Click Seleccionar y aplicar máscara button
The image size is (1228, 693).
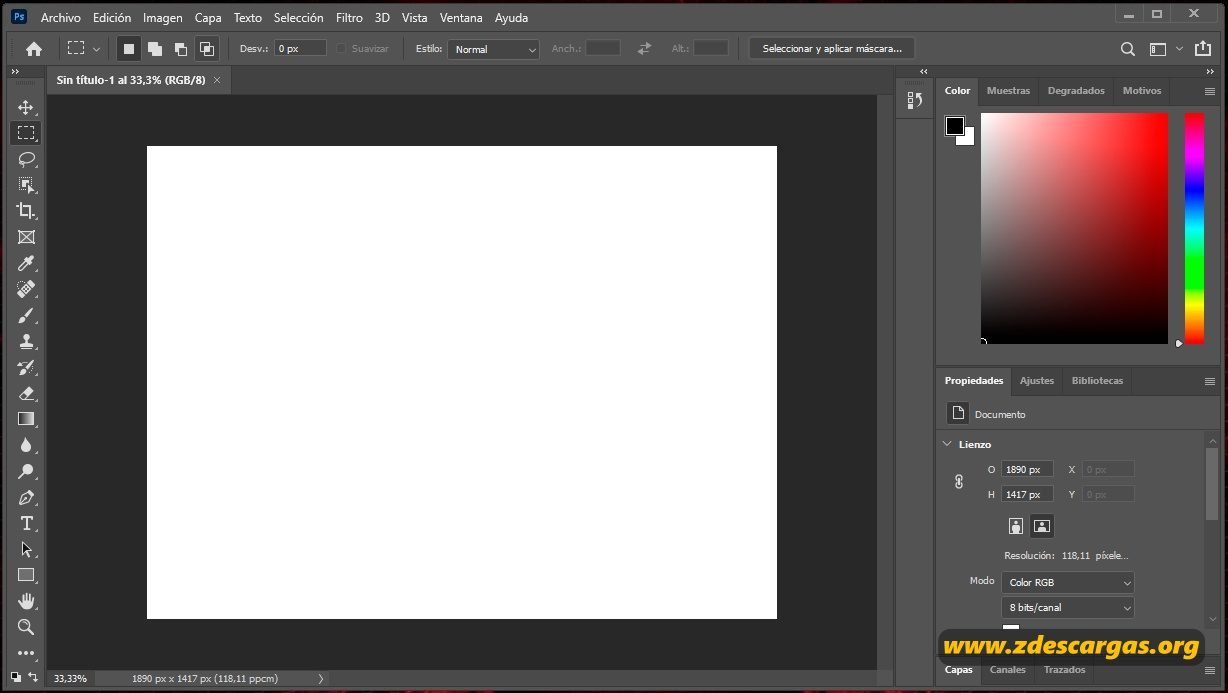click(x=832, y=48)
